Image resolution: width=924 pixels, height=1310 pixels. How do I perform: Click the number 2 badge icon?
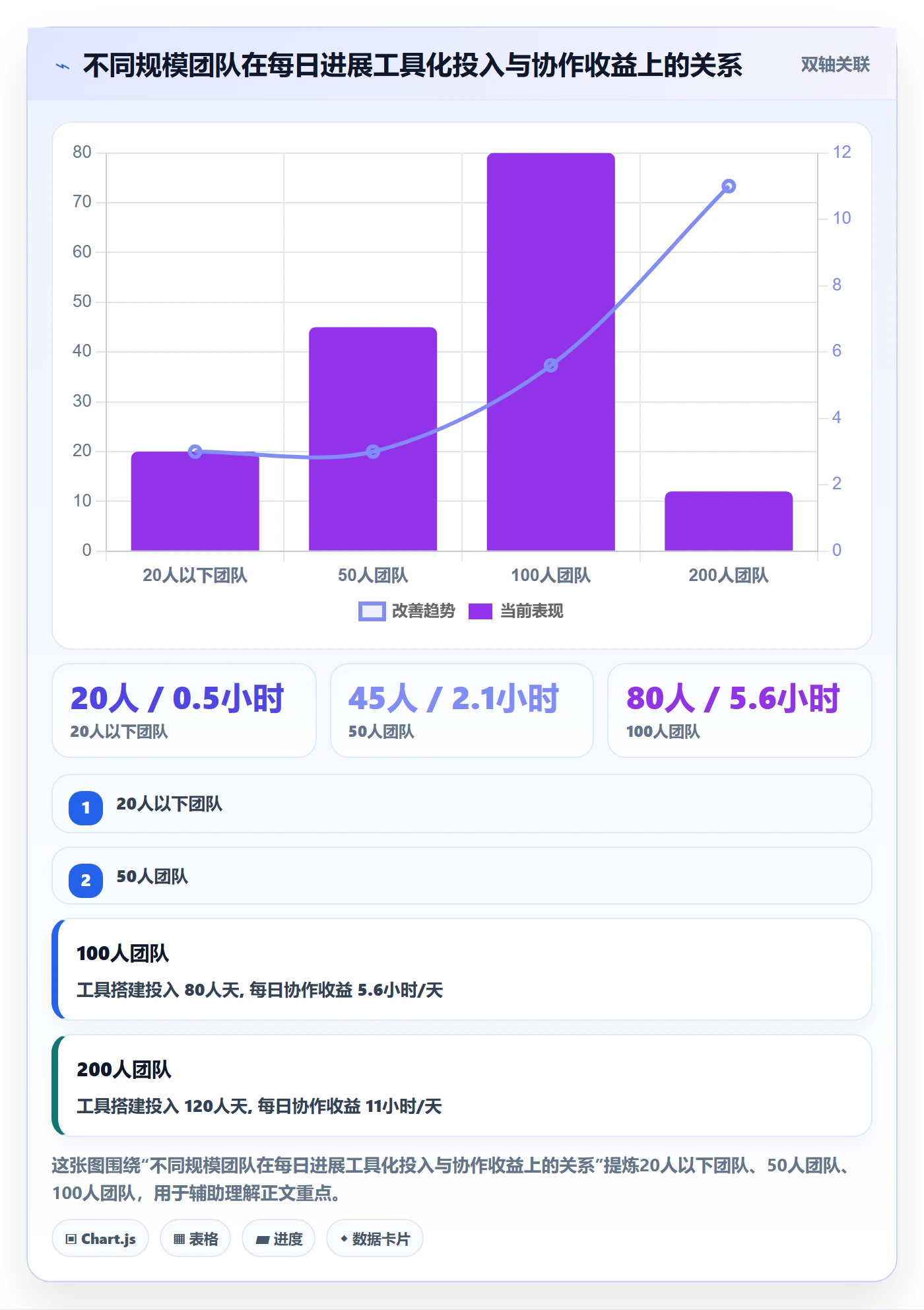(86, 881)
